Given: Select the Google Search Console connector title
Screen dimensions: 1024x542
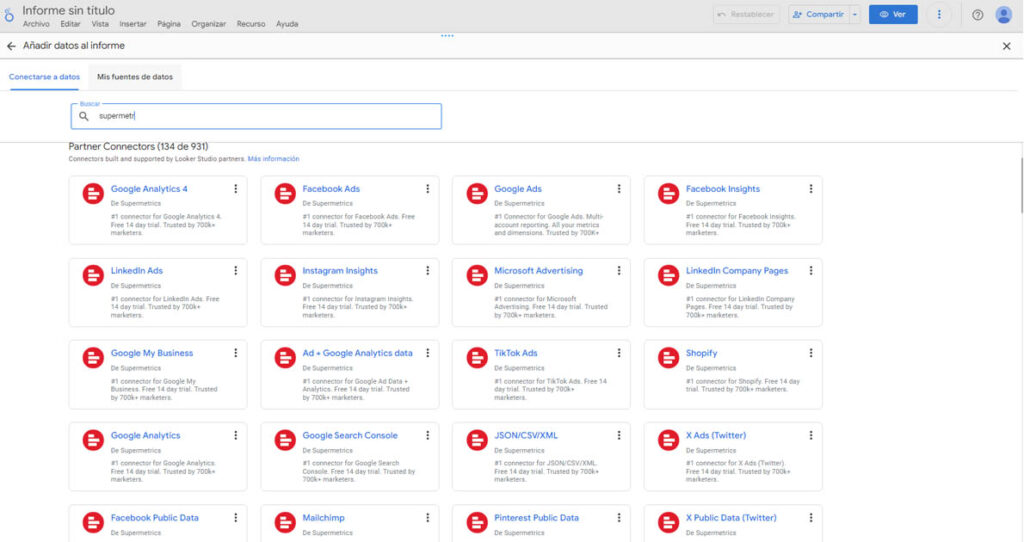Looking at the screenshot, I should click(350, 435).
